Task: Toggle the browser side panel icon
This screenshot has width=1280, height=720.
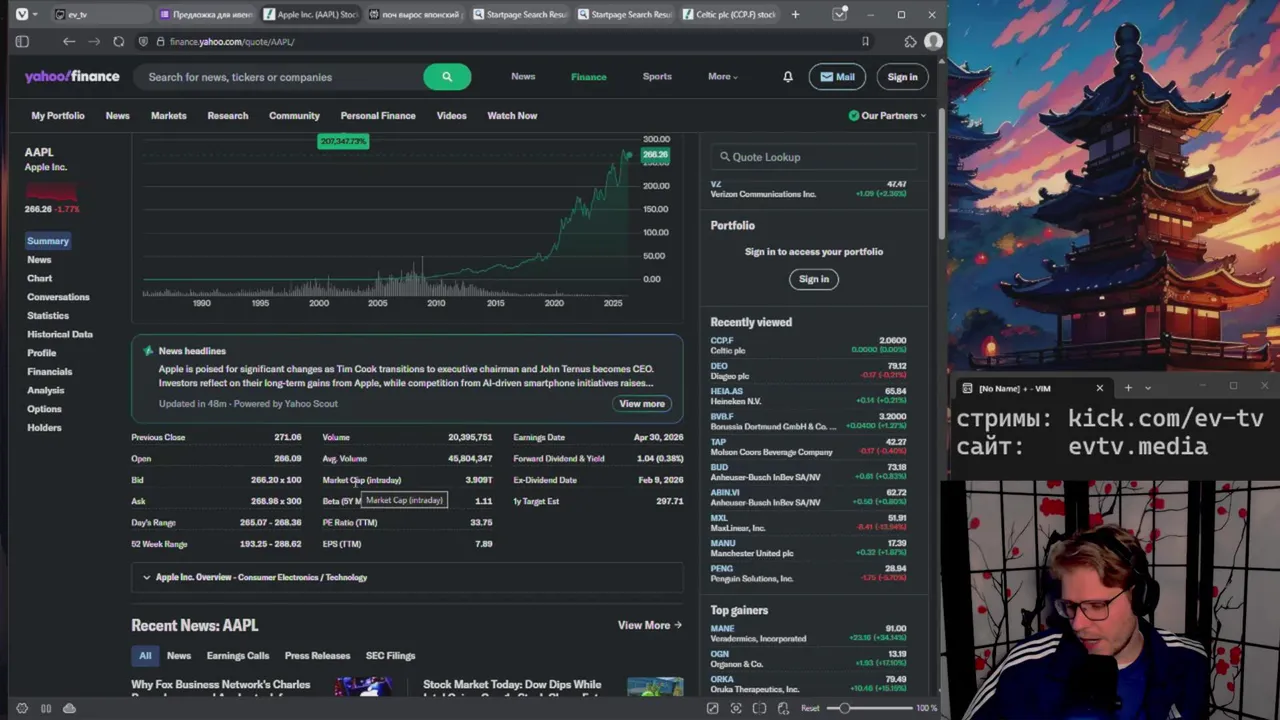Action: (22, 42)
